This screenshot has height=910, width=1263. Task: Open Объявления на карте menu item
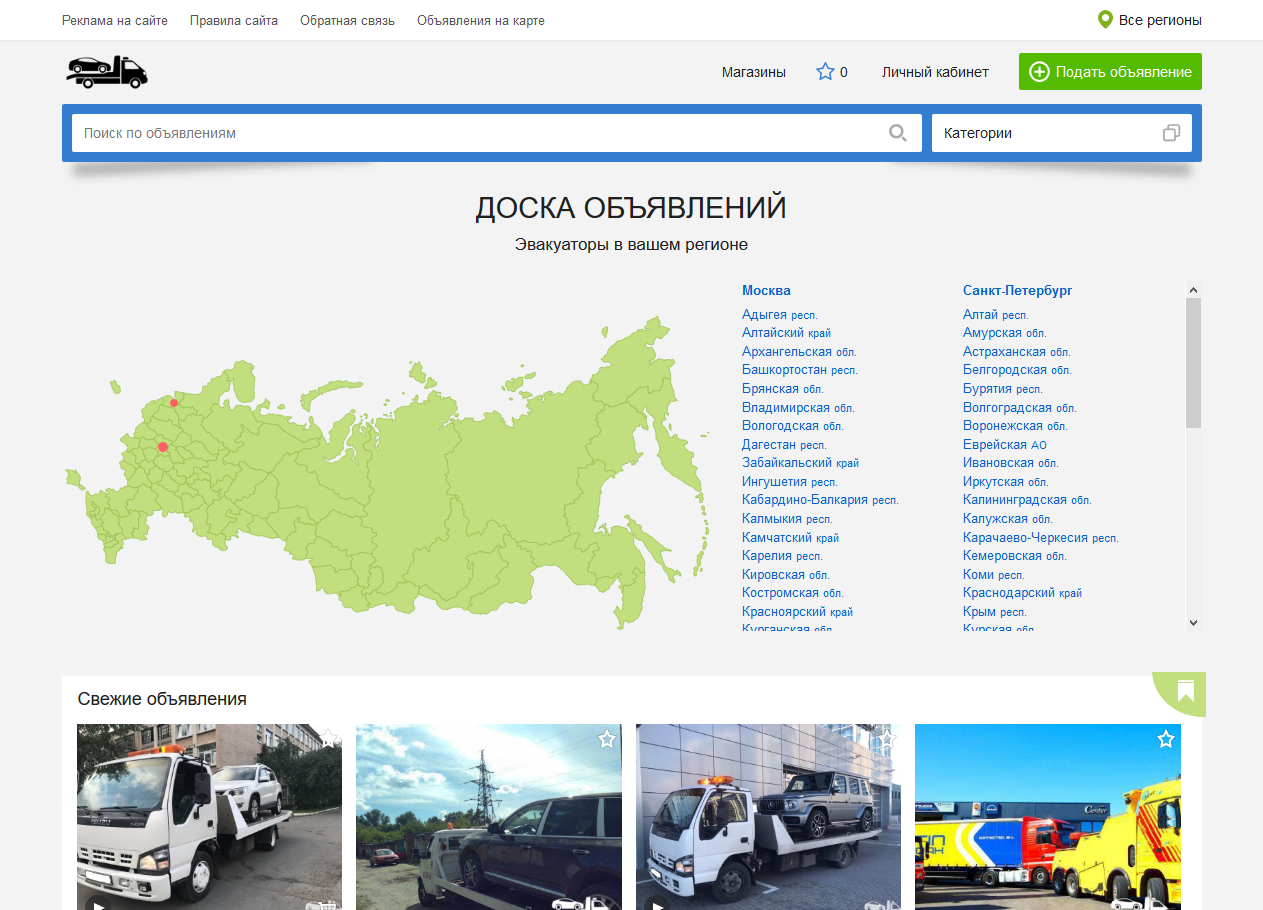pos(481,20)
